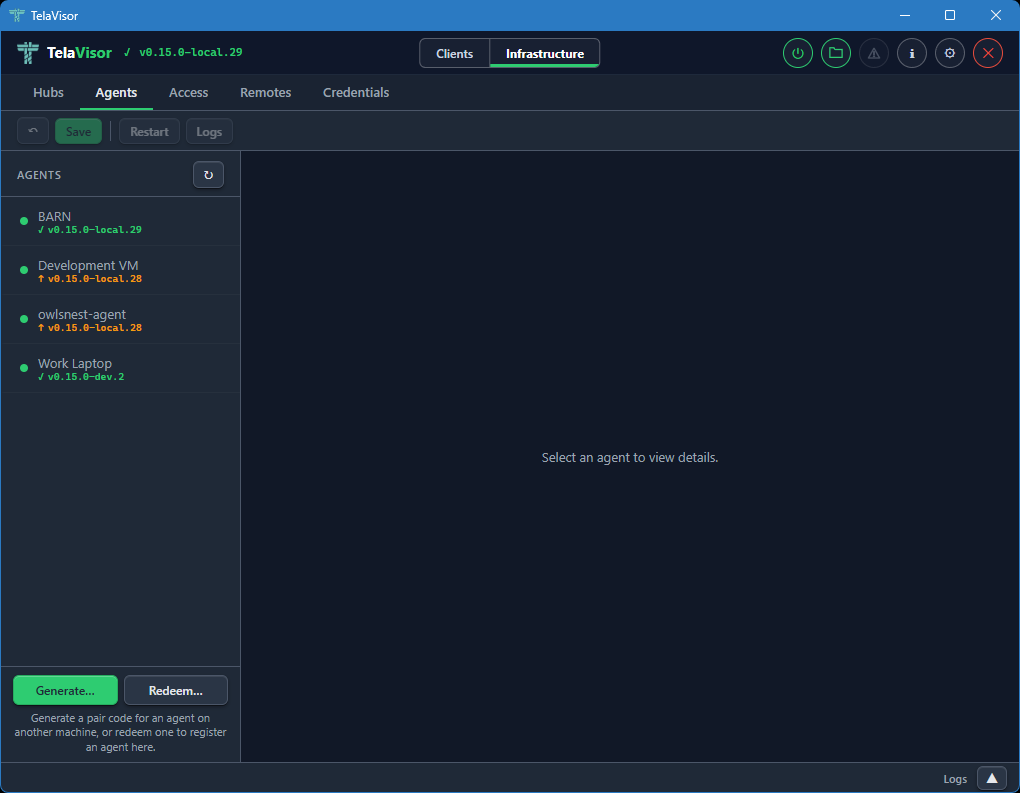1020x793 pixels.
Task: Click the header version v0.15.0-local.29 text
Action: coord(190,52)
